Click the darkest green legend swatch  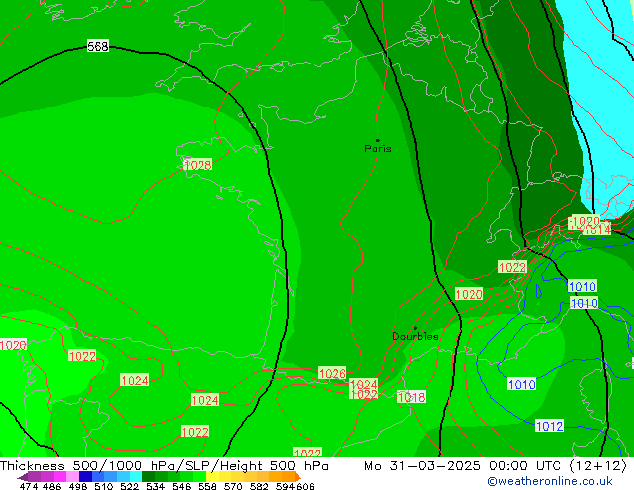point(148,477)
